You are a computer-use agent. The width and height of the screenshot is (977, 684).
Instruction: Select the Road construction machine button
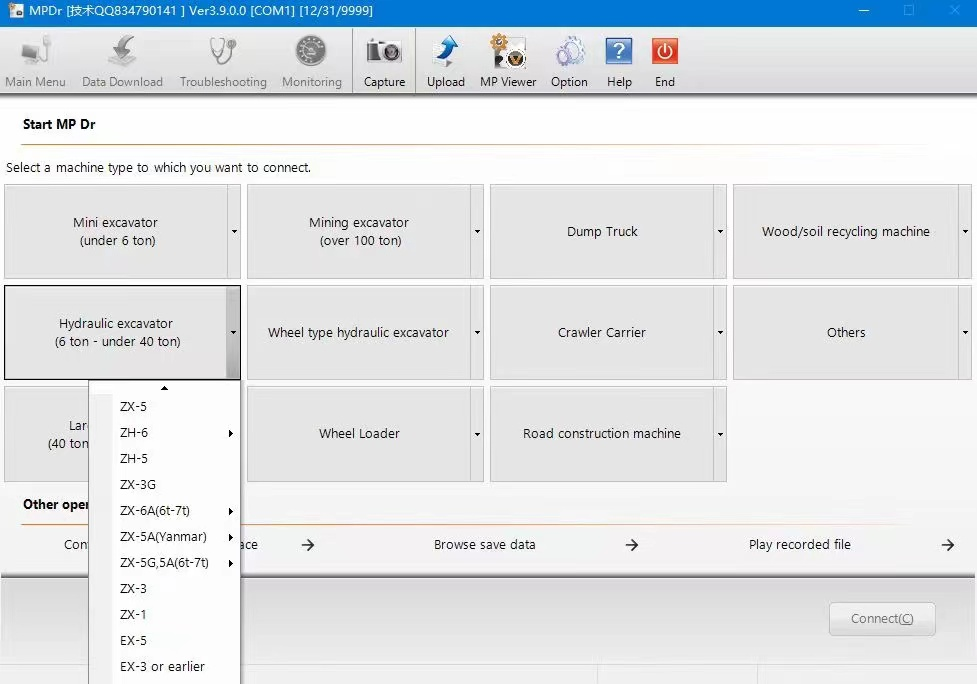601,434
